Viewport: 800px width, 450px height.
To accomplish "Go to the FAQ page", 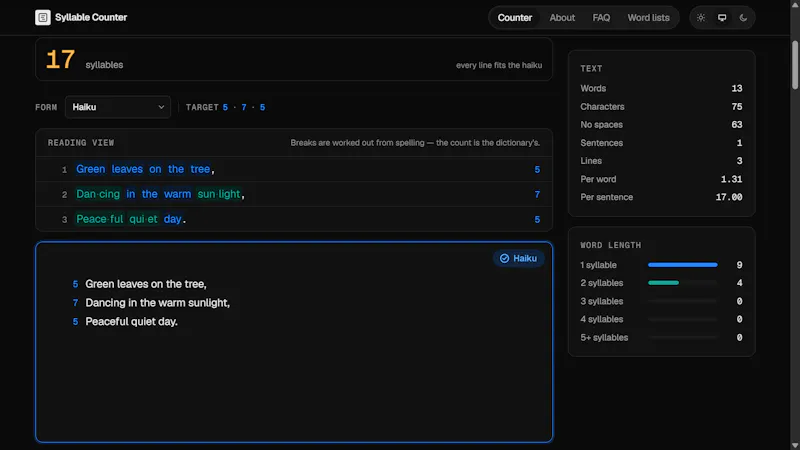I will click(x=601, y=18).
